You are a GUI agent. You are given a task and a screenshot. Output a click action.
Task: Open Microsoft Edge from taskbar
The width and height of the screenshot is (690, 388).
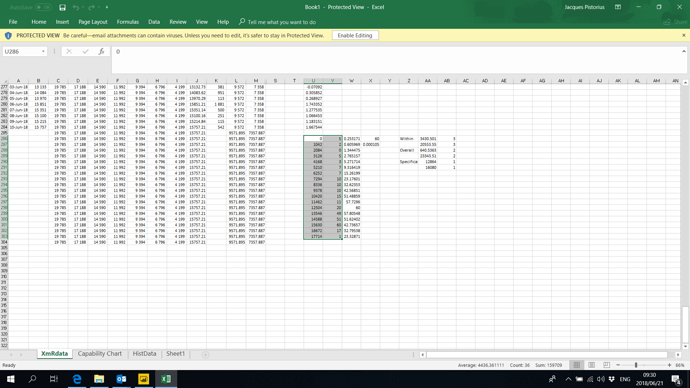77,379
